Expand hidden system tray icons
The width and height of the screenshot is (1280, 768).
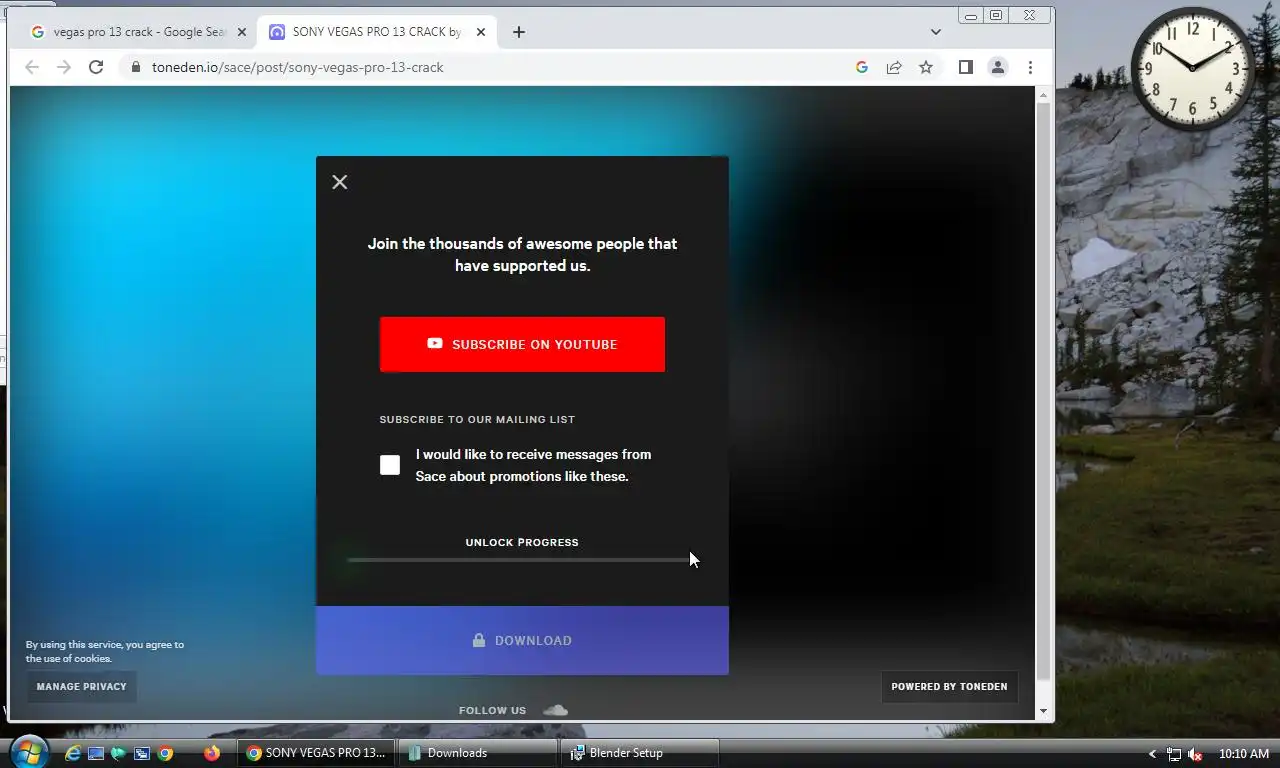click(1152, 754)
